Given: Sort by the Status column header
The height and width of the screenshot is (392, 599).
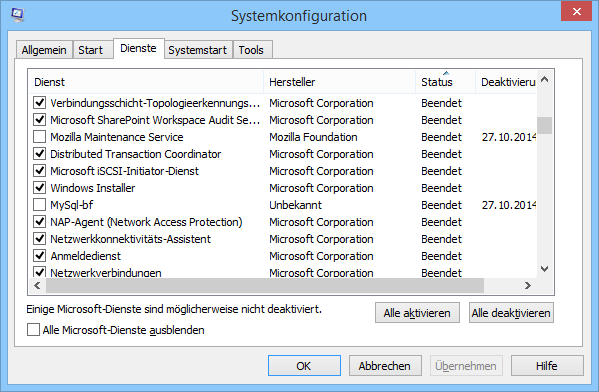Looking at the screenshot, I should (445, 82).
